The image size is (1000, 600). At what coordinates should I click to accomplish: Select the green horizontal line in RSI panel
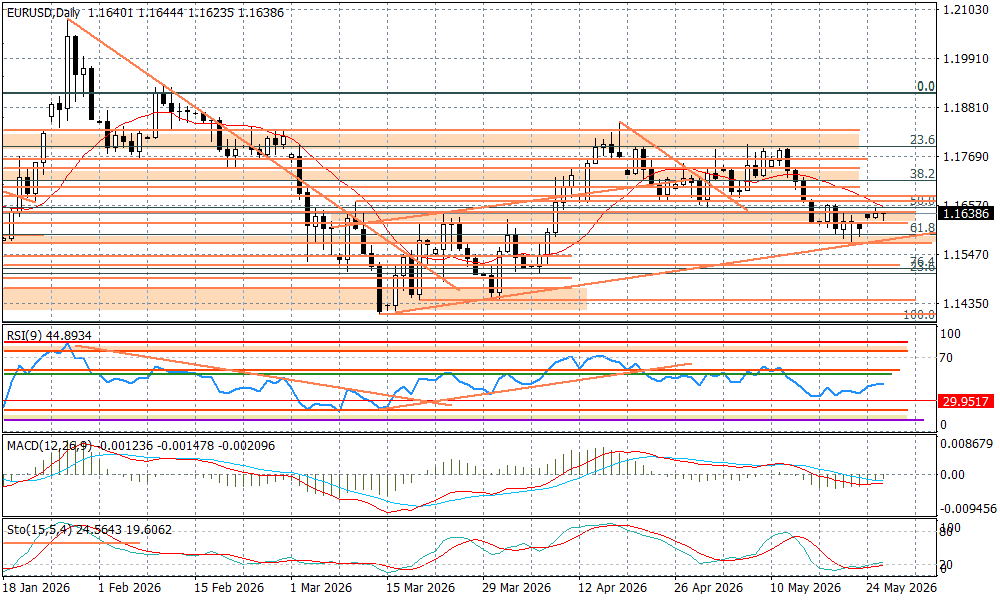(448, 374)
